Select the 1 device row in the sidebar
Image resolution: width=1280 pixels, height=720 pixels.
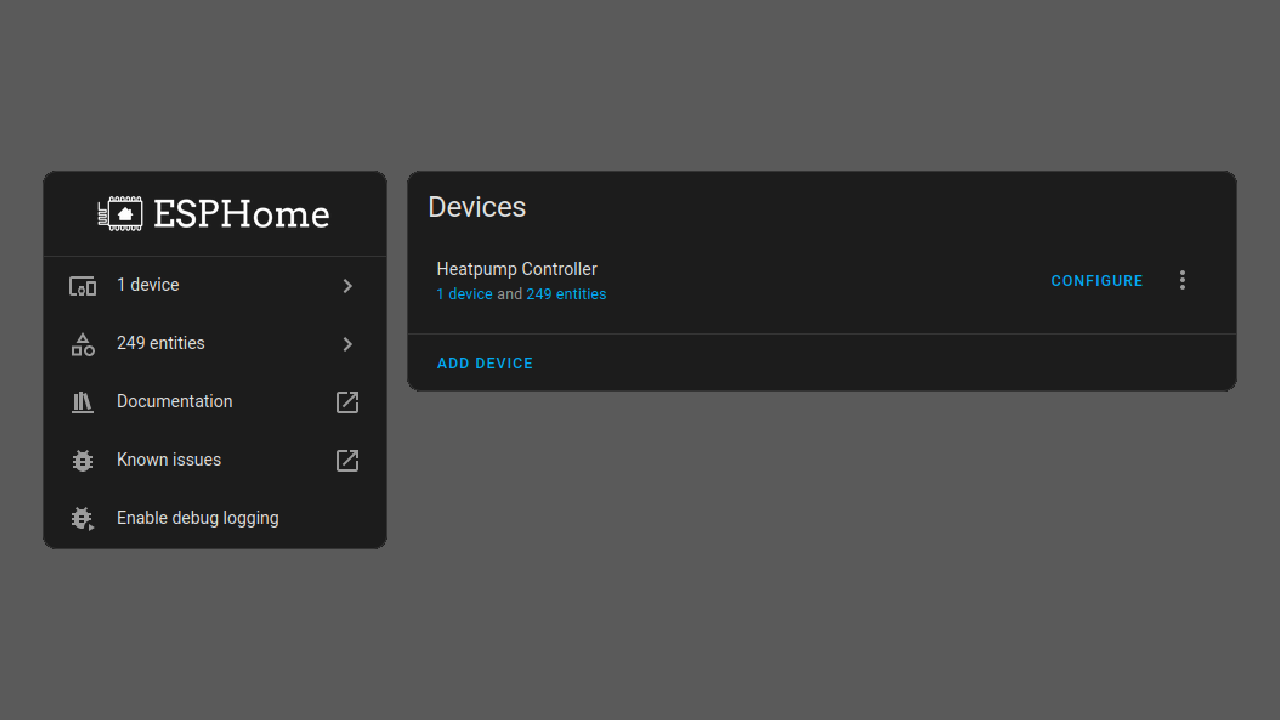(148, 285)
